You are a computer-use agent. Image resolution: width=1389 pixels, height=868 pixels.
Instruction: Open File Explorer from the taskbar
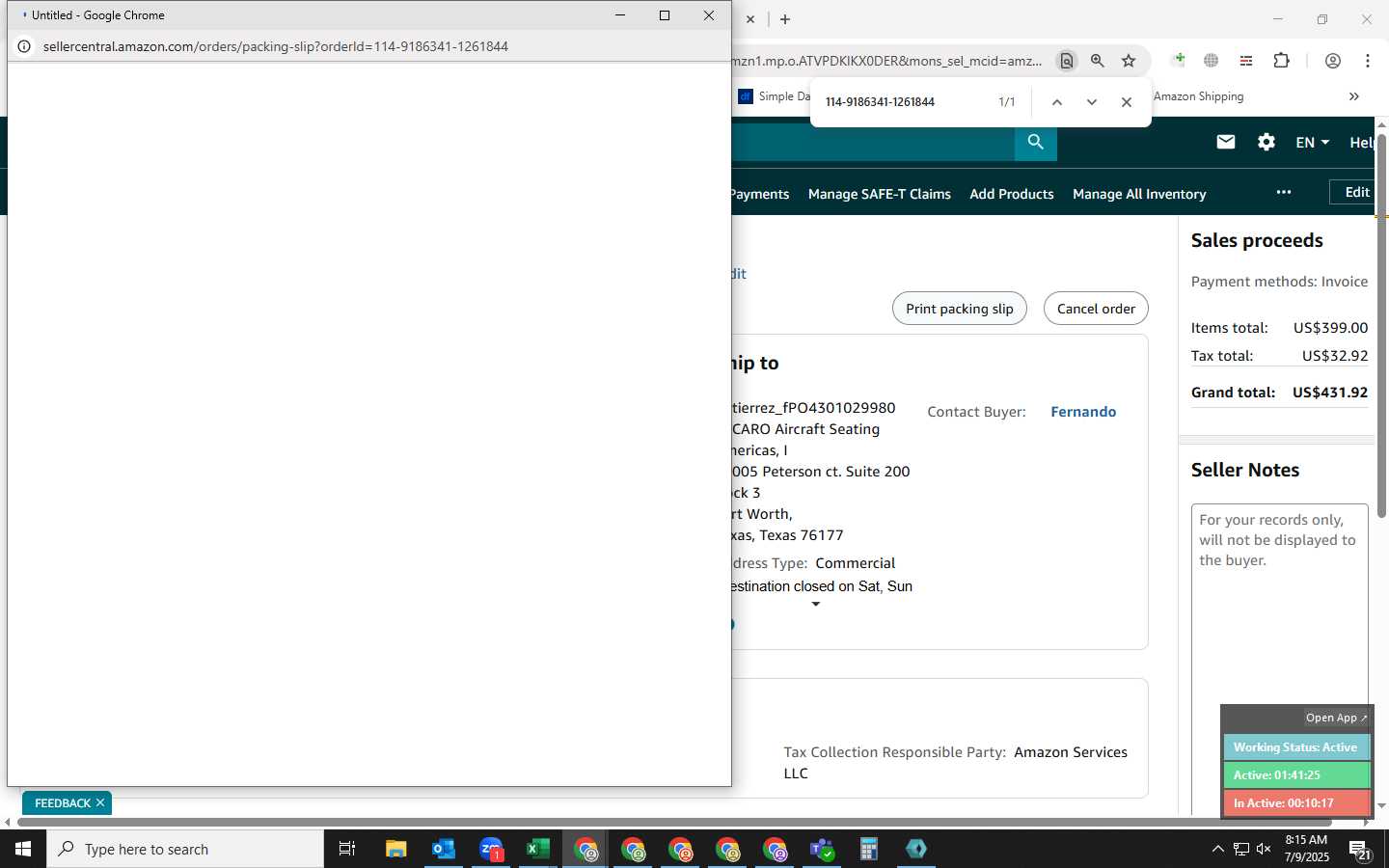(395, 849)
